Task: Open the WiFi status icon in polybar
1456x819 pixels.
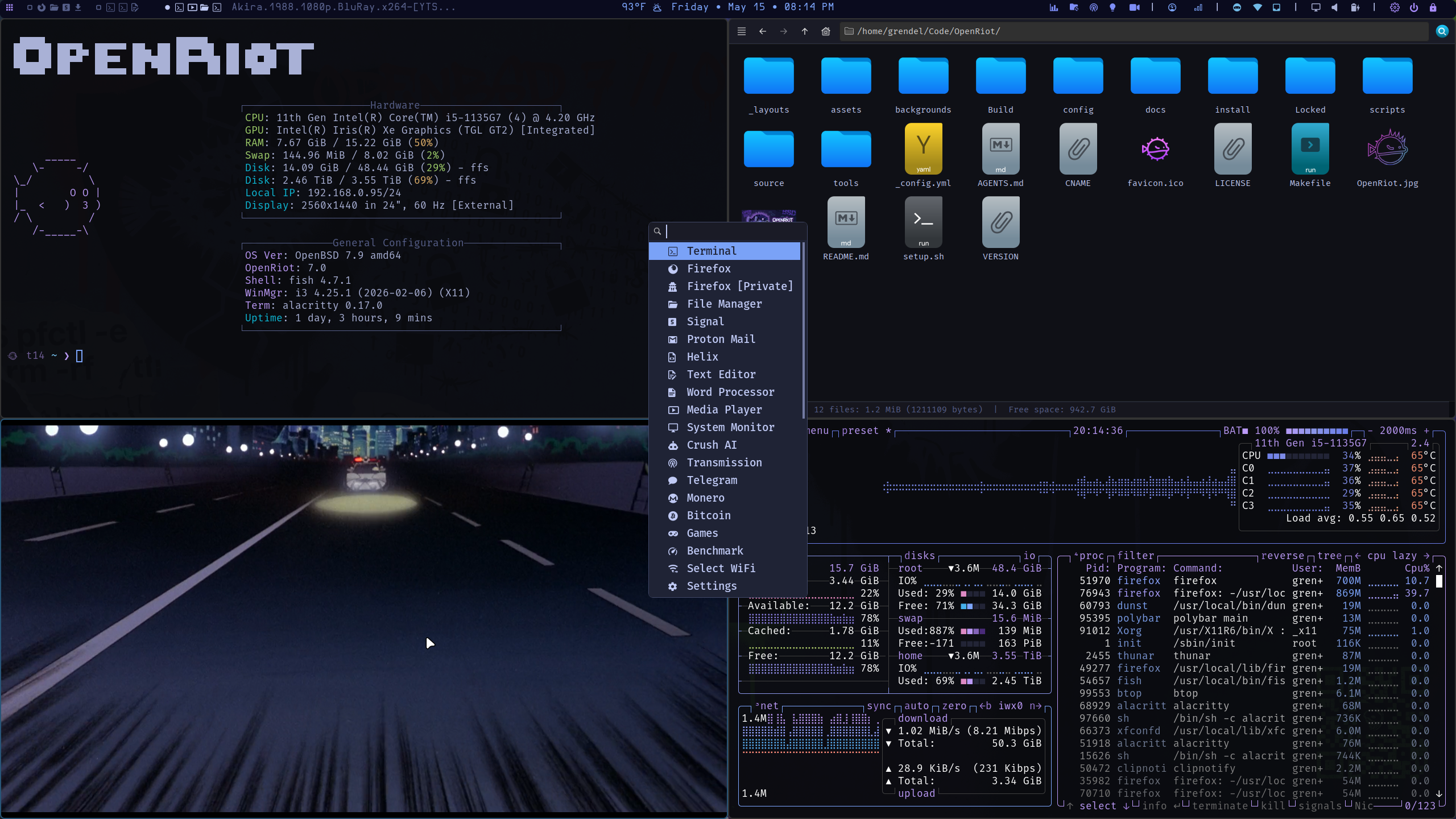Action: pos(1258,7)
